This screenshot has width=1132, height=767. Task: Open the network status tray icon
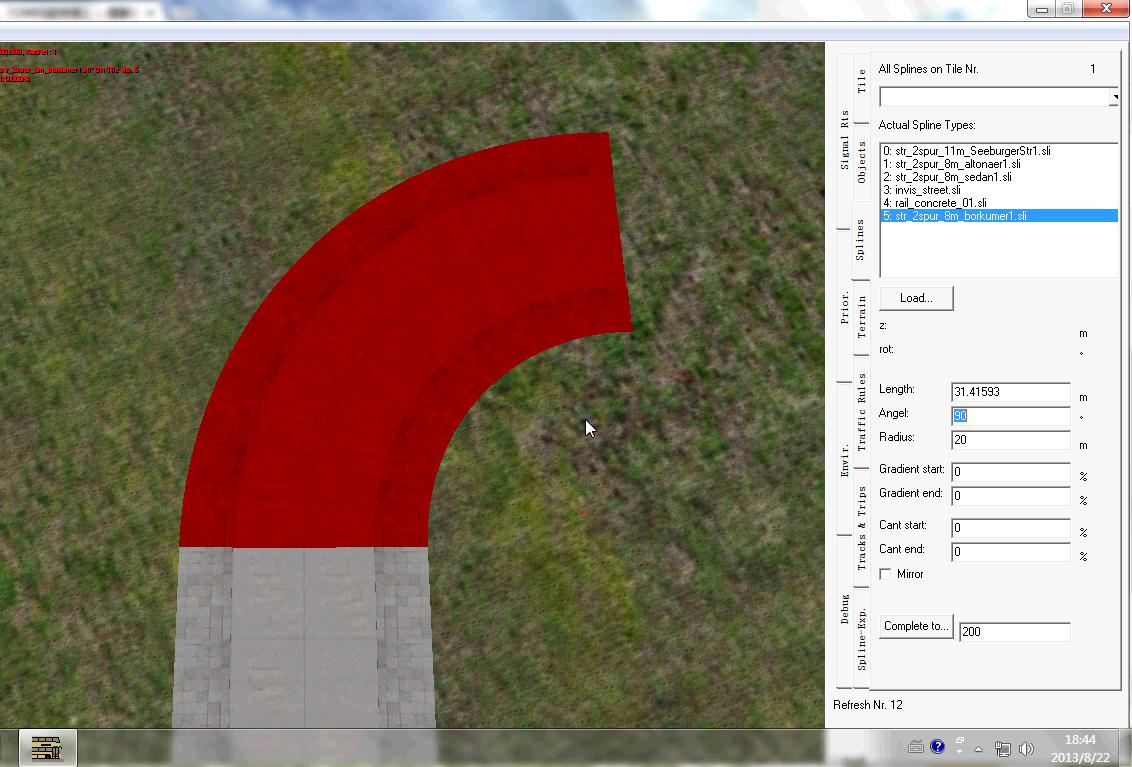1002,748
